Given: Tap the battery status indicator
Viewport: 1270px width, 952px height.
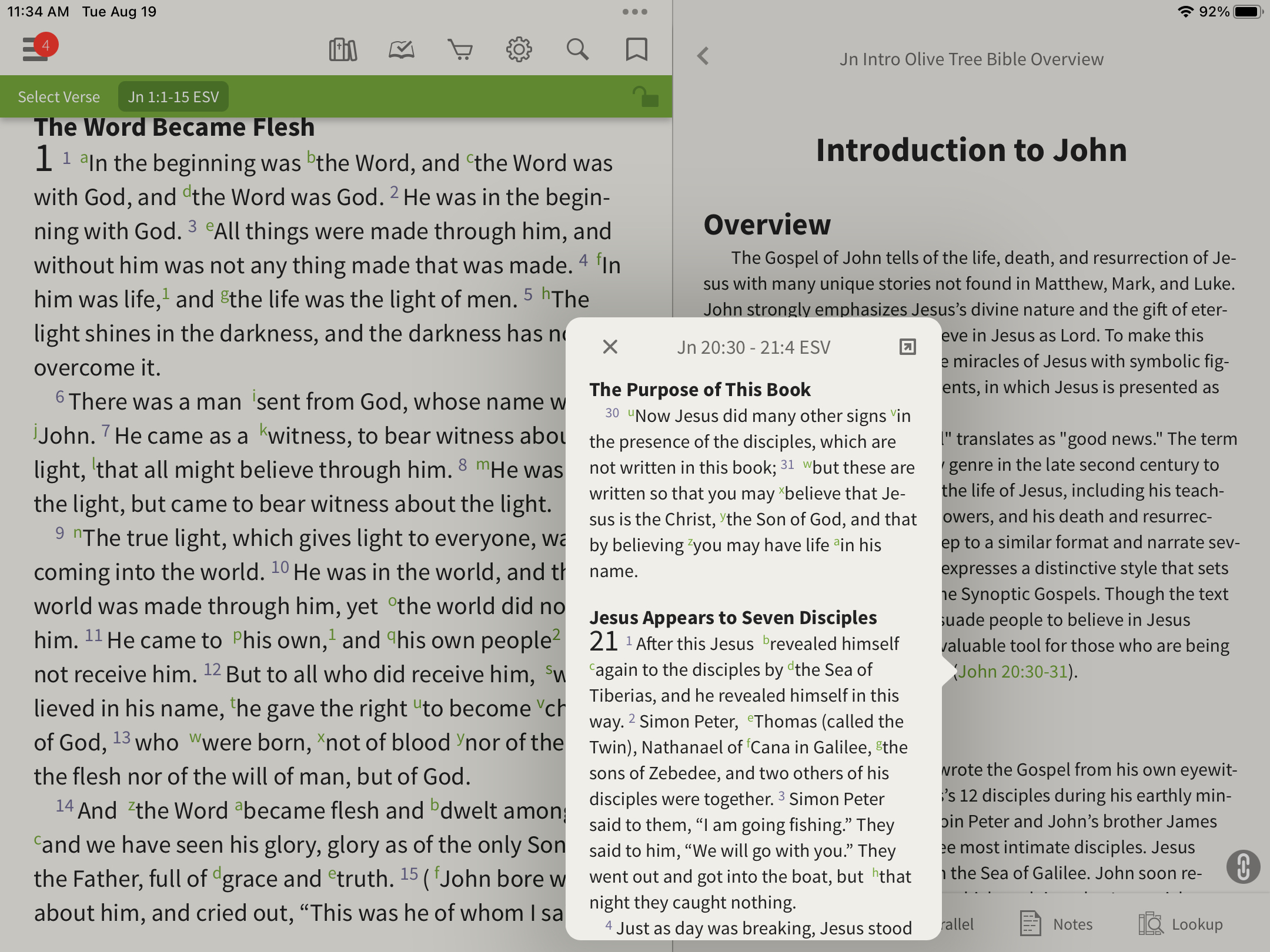Looking at the screenshot, I should click(x=1248, y=12).
